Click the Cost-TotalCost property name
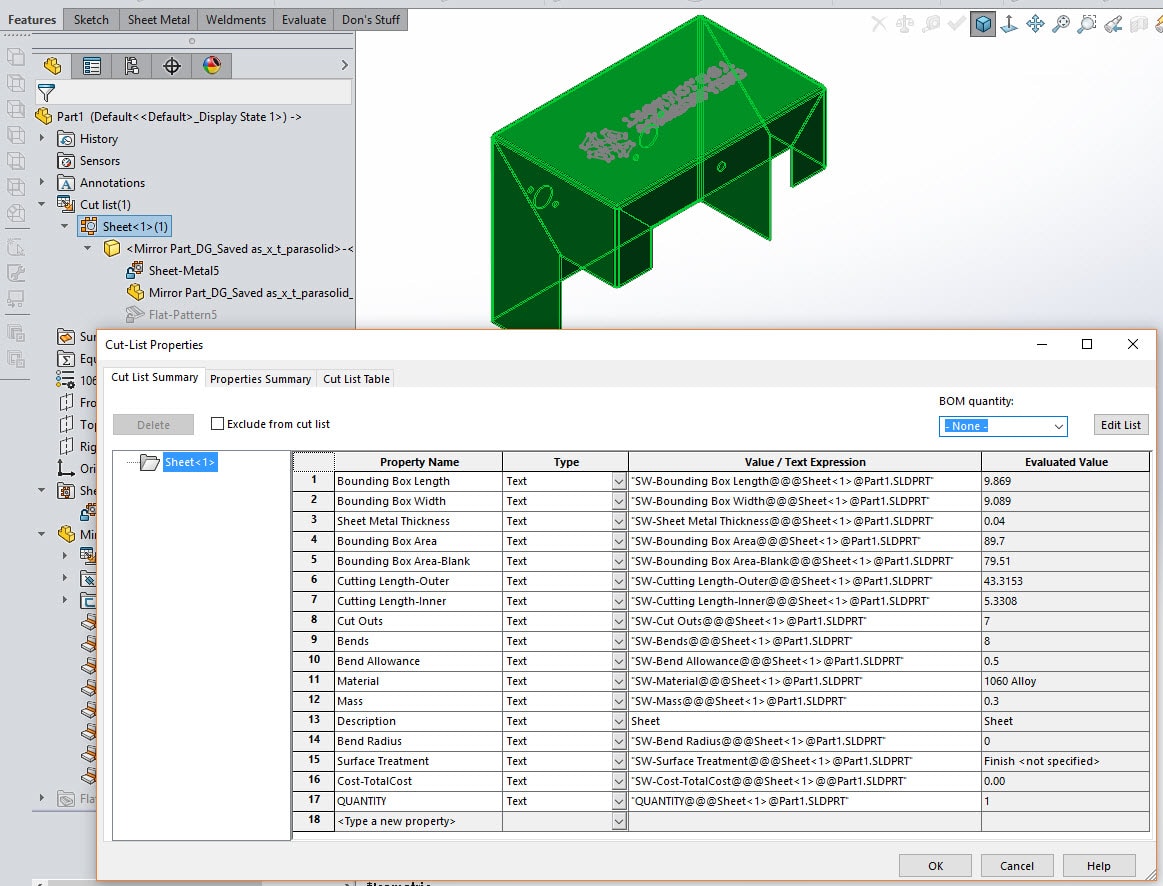 [x=418, y=781]
